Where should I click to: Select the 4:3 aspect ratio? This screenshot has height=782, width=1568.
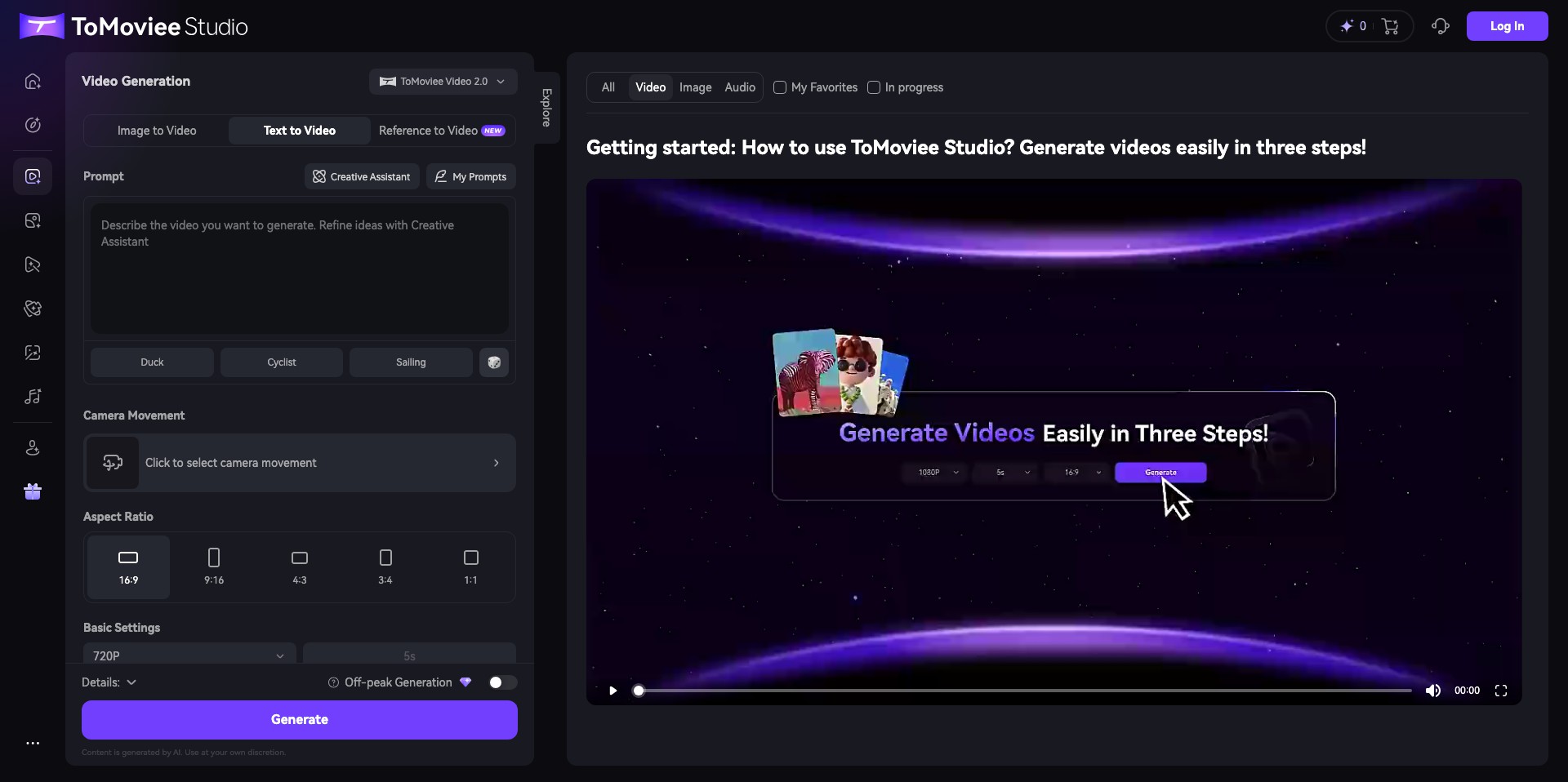[x=300, y=567]
